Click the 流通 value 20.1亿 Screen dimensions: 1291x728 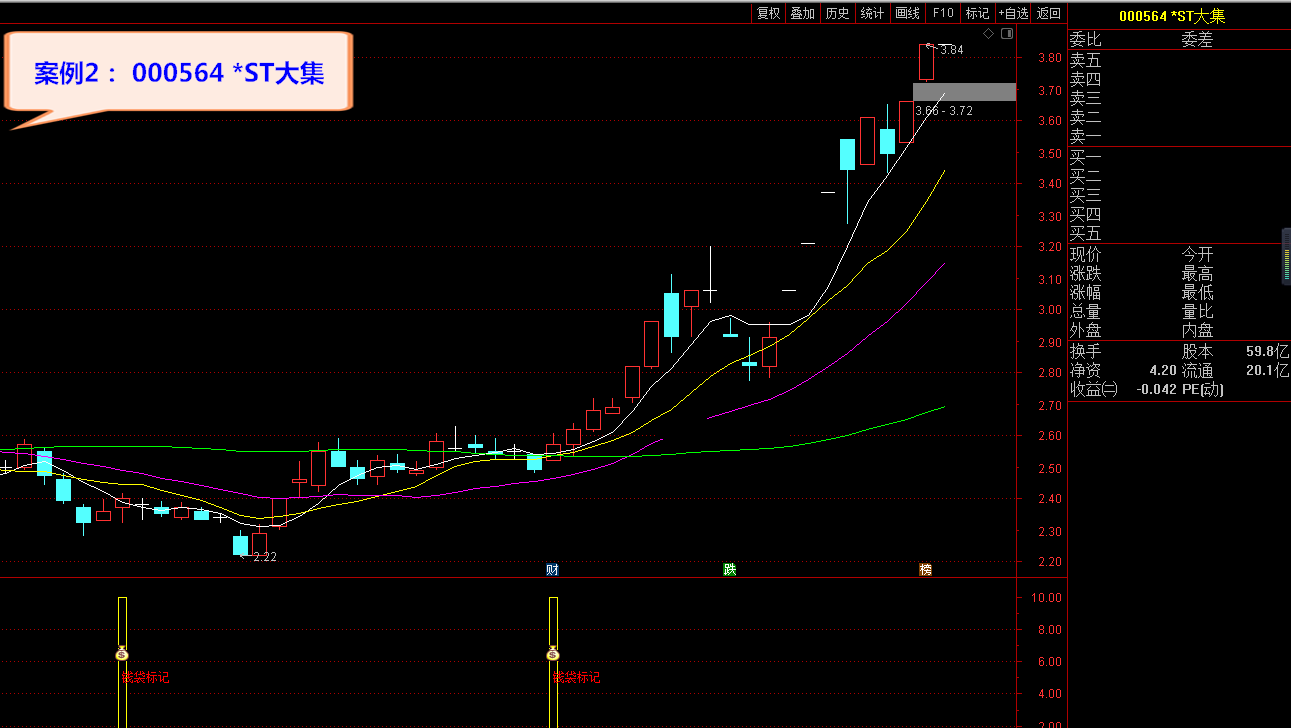click(x=1267, y=371)
